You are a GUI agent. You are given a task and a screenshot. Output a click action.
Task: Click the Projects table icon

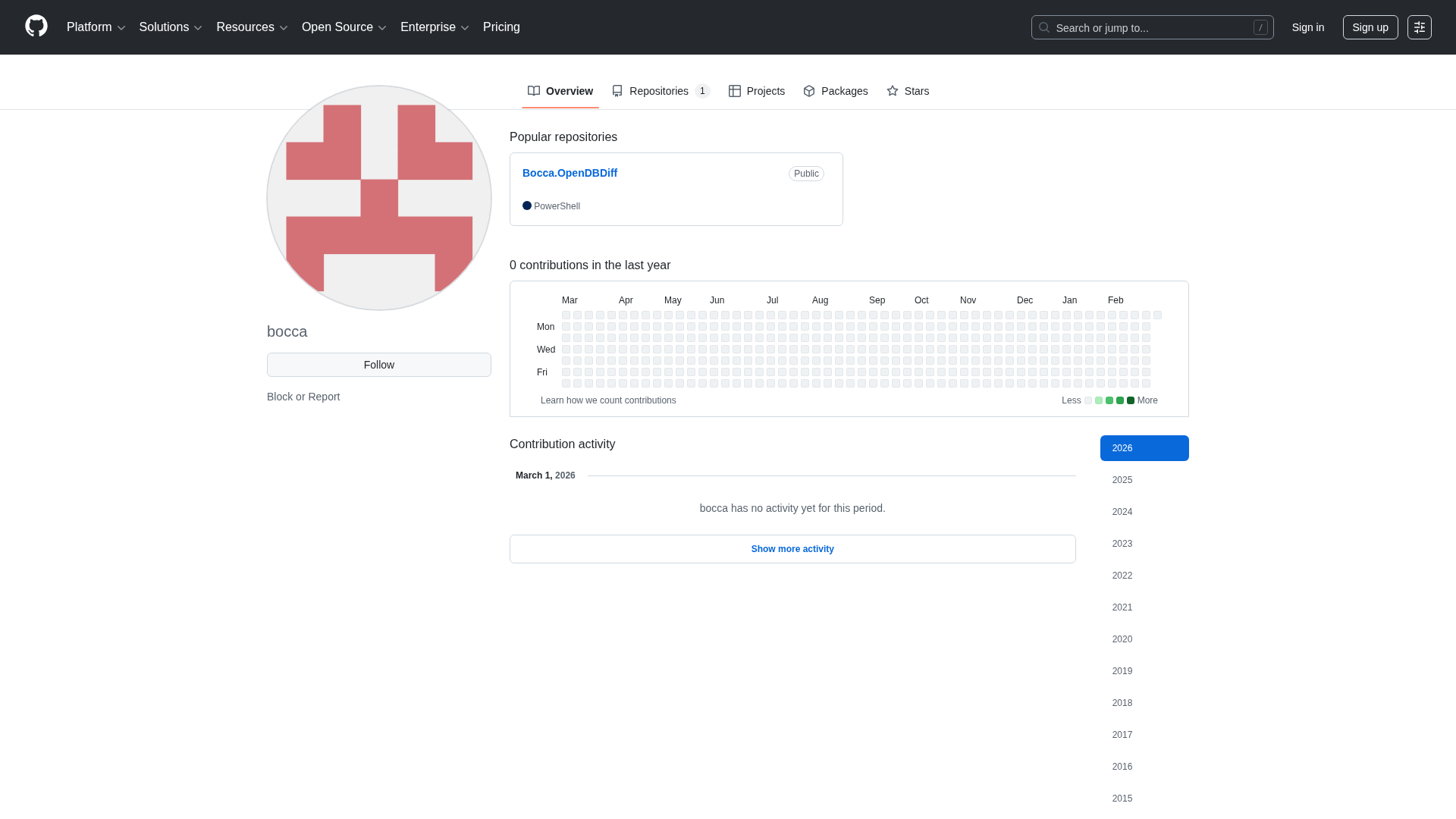pyautogui.click(x=734, y=91)
